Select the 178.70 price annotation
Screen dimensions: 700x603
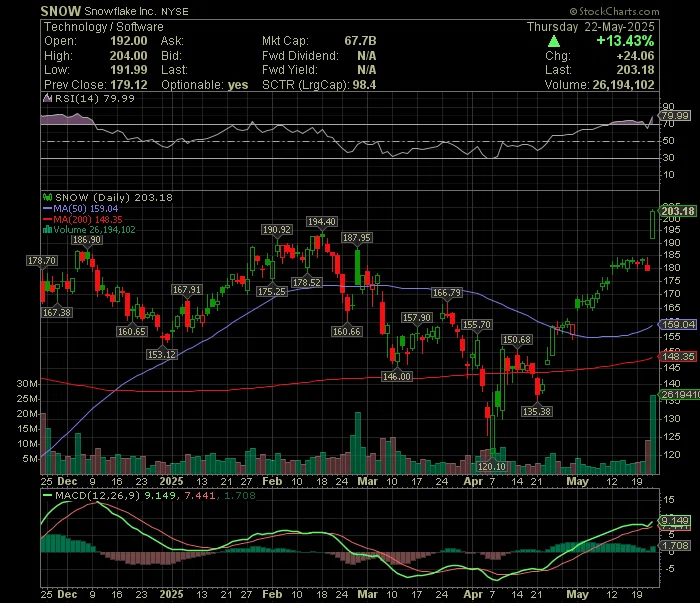click(x=42, y=261)
